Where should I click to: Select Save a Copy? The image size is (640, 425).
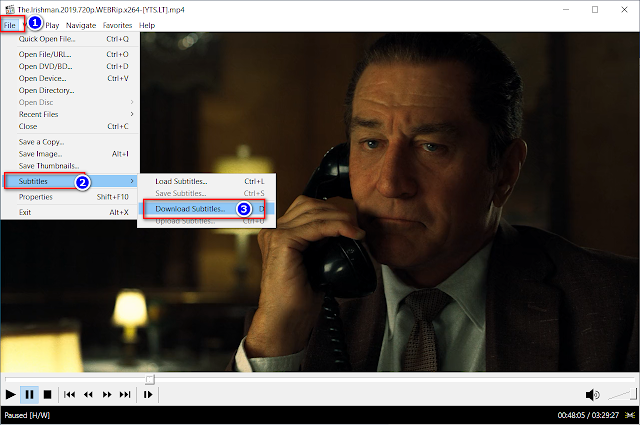pos(71,142)
